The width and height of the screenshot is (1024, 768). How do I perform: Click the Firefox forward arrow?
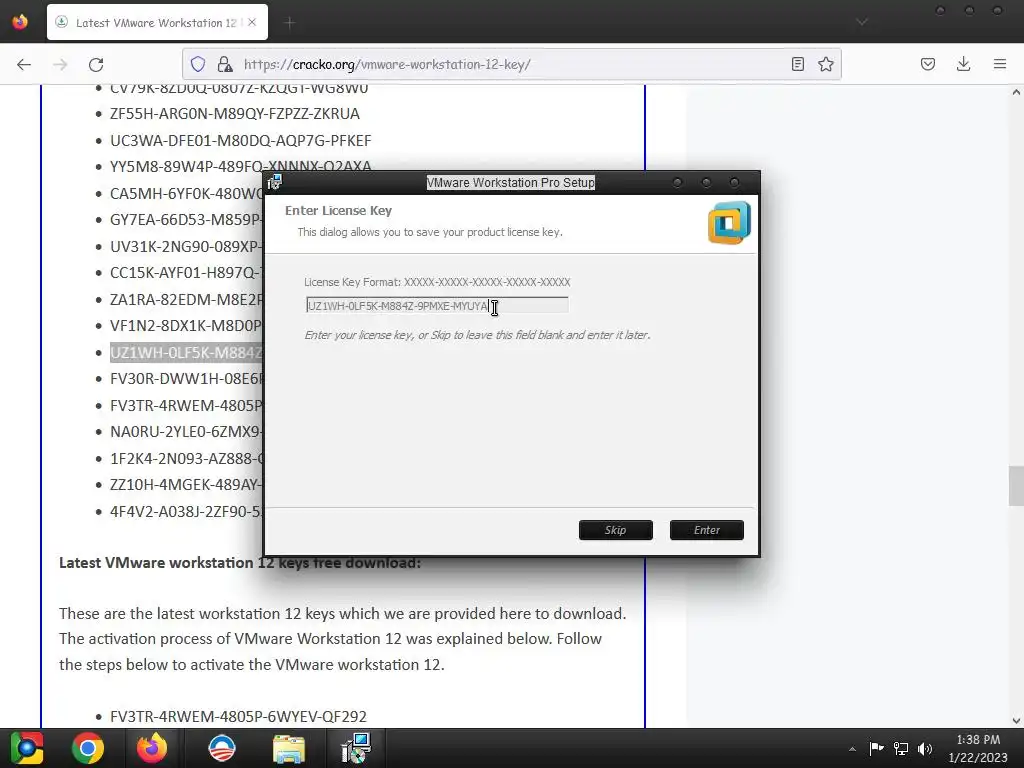[60, 64]
